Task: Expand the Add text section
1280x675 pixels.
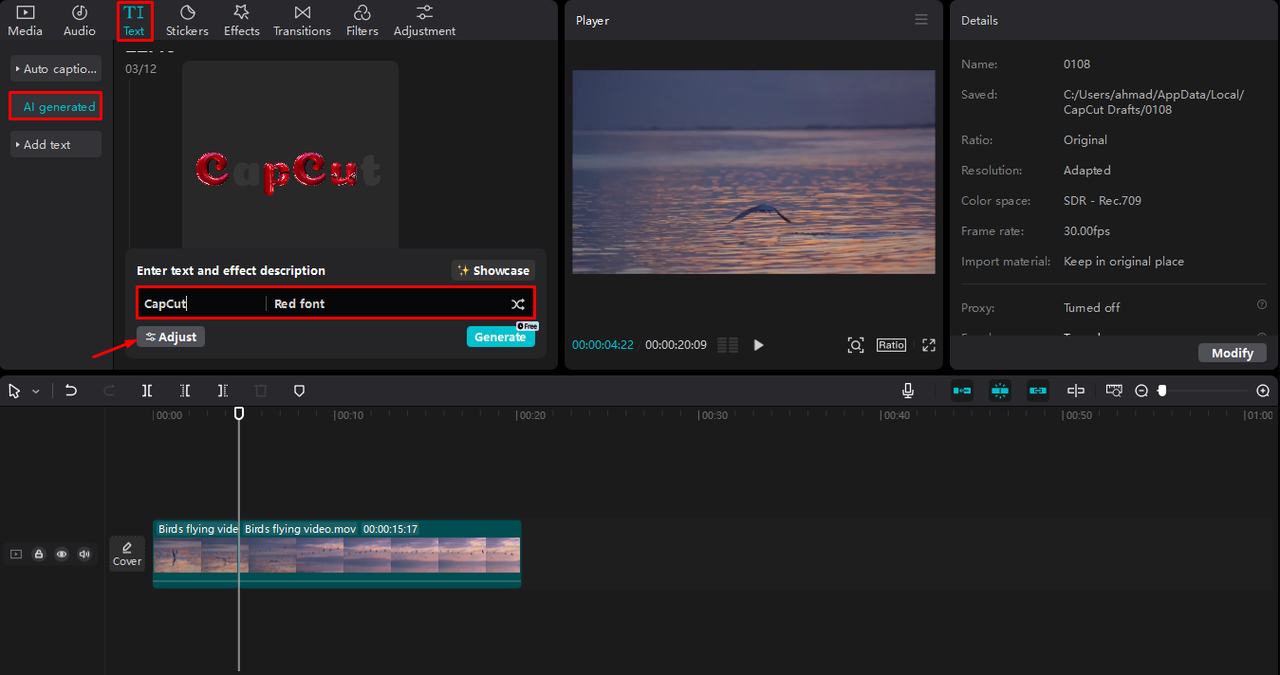Action: pos(56,145)
